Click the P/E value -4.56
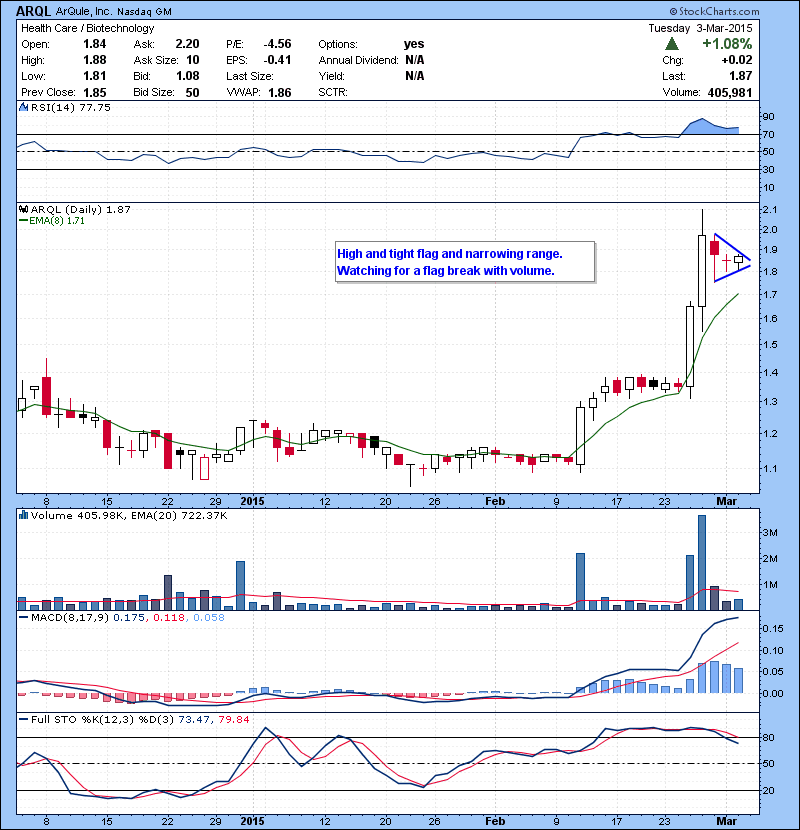Viewport: 800px width, 830px height. click(x=277, y=44)
